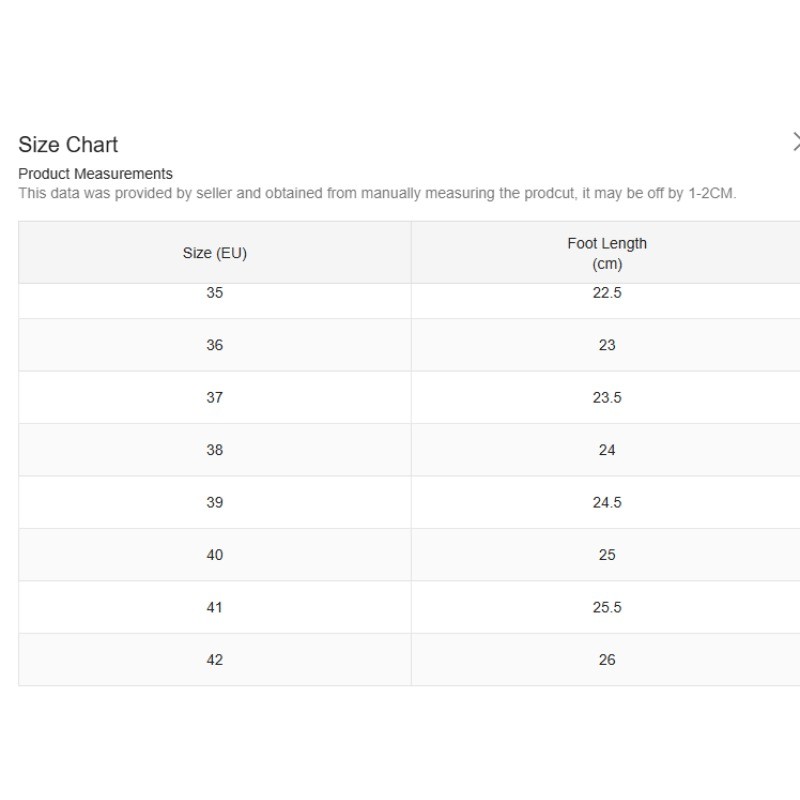This screenshot has width=800, height=800.
Task: Select the size 35 cell
Action: click(214, 294)
